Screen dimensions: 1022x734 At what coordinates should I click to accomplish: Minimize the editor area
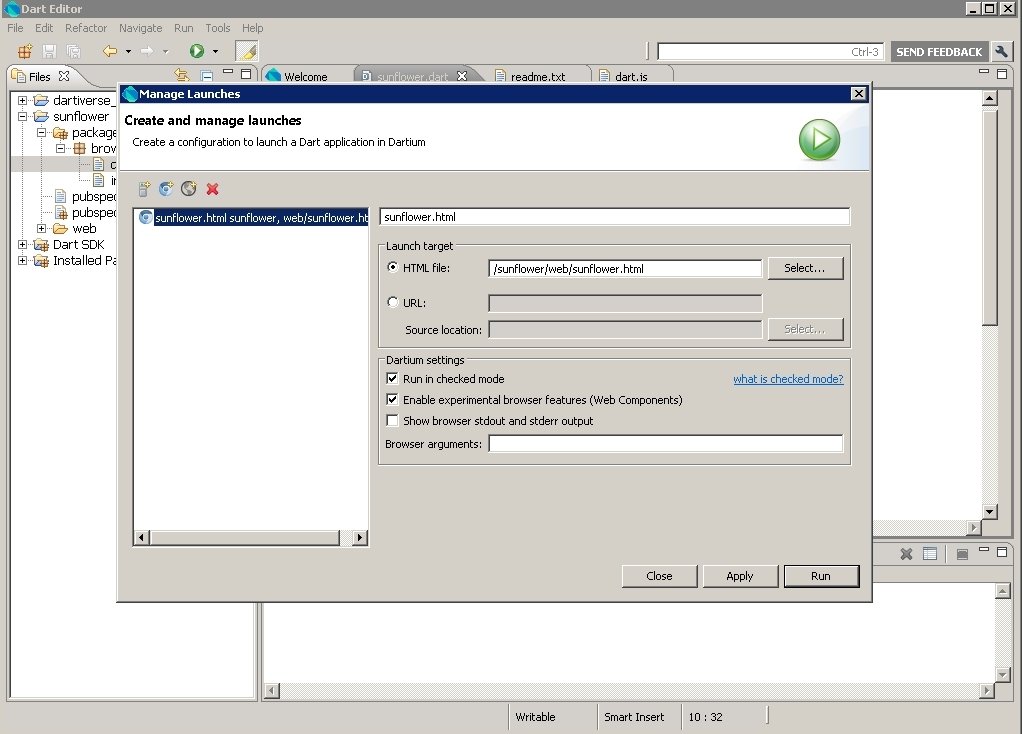coord(984,72)
